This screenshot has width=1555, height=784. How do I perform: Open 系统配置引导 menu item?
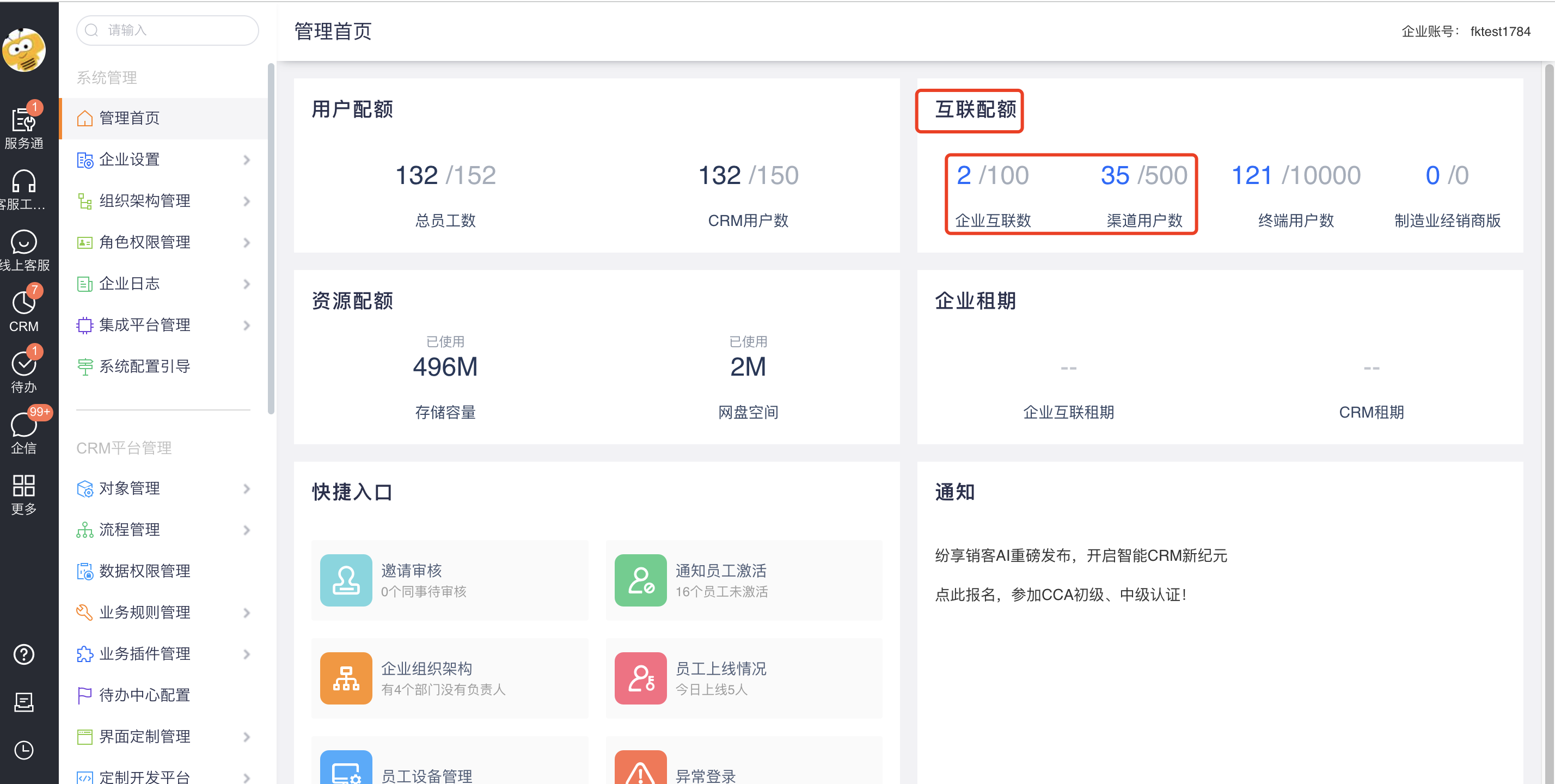[x=163, y=366]
